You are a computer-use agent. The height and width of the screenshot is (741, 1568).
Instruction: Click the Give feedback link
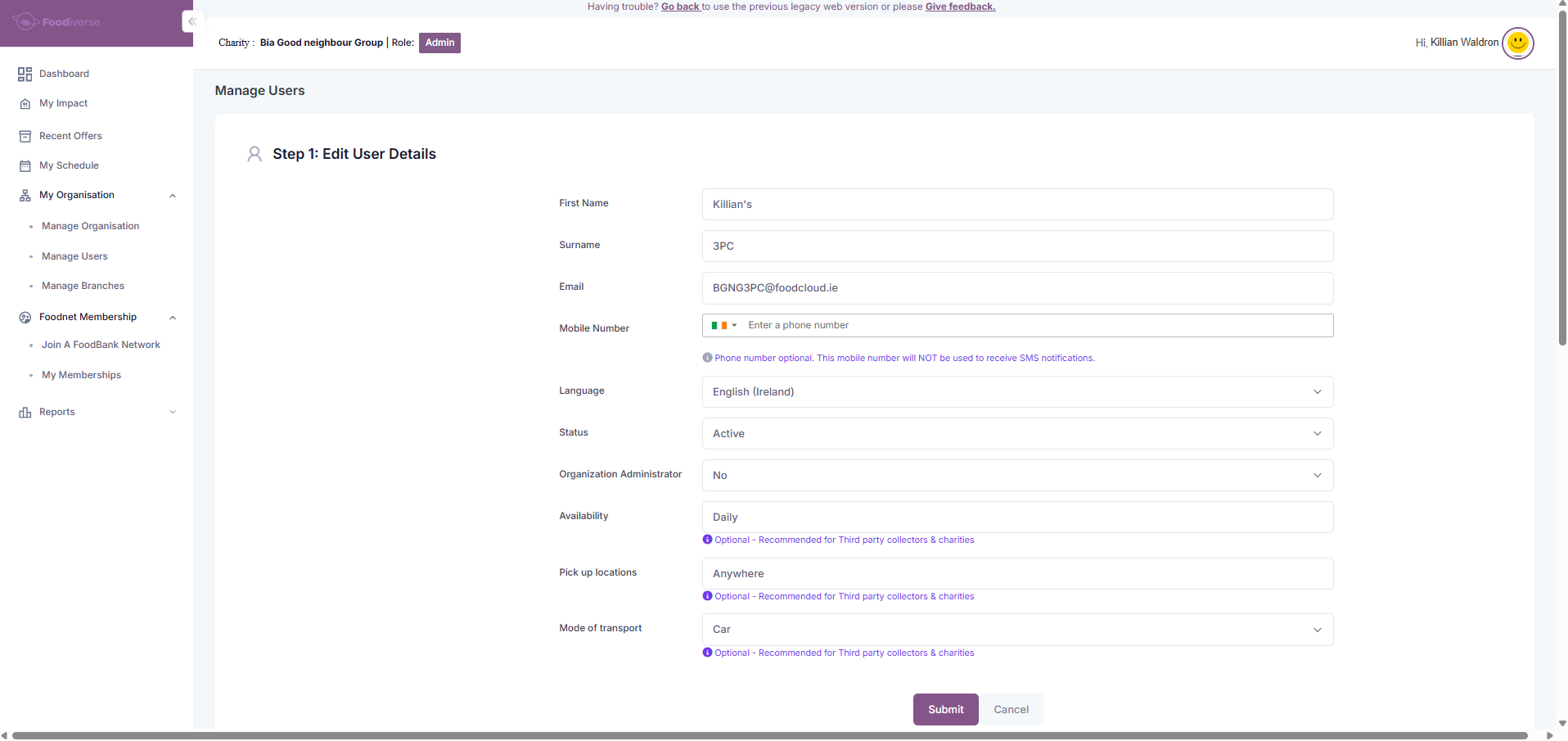click(960, 7)
